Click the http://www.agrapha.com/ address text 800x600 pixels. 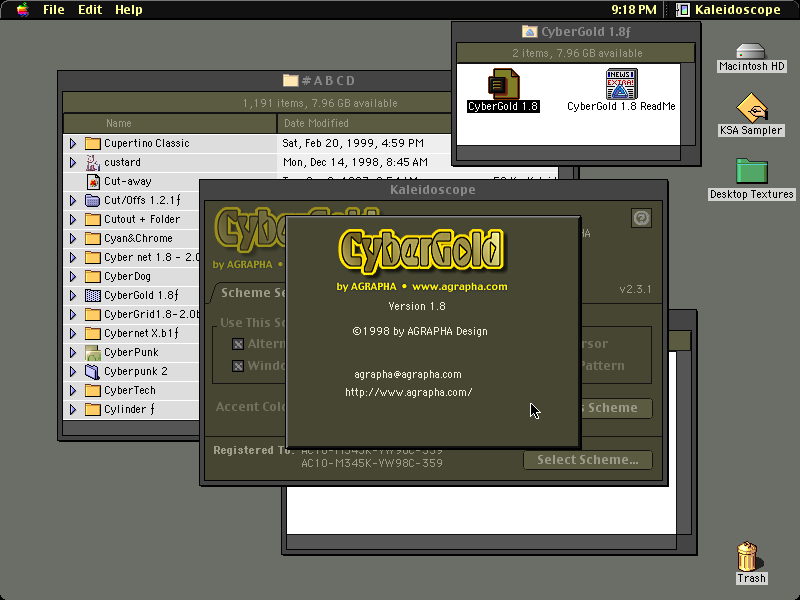click(x=409, y=392)
